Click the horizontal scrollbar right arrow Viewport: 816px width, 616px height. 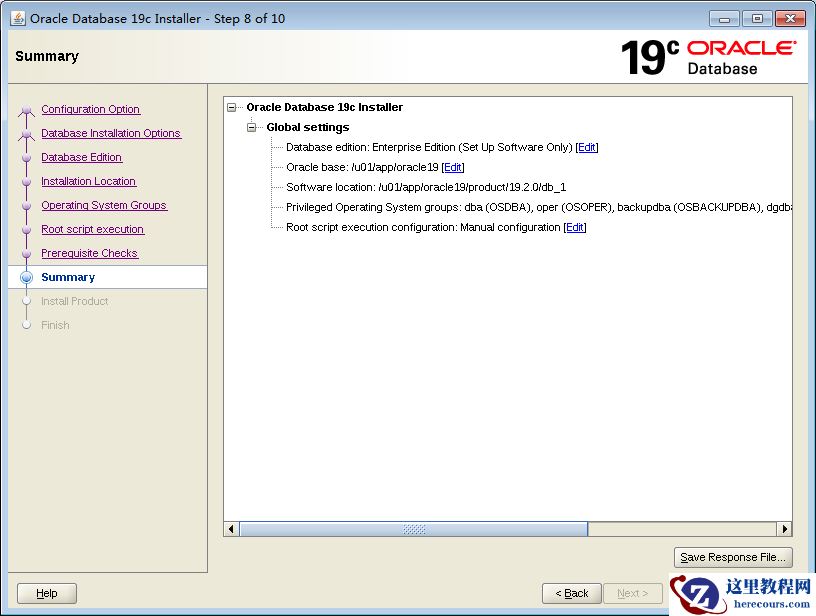pos(785,529)
